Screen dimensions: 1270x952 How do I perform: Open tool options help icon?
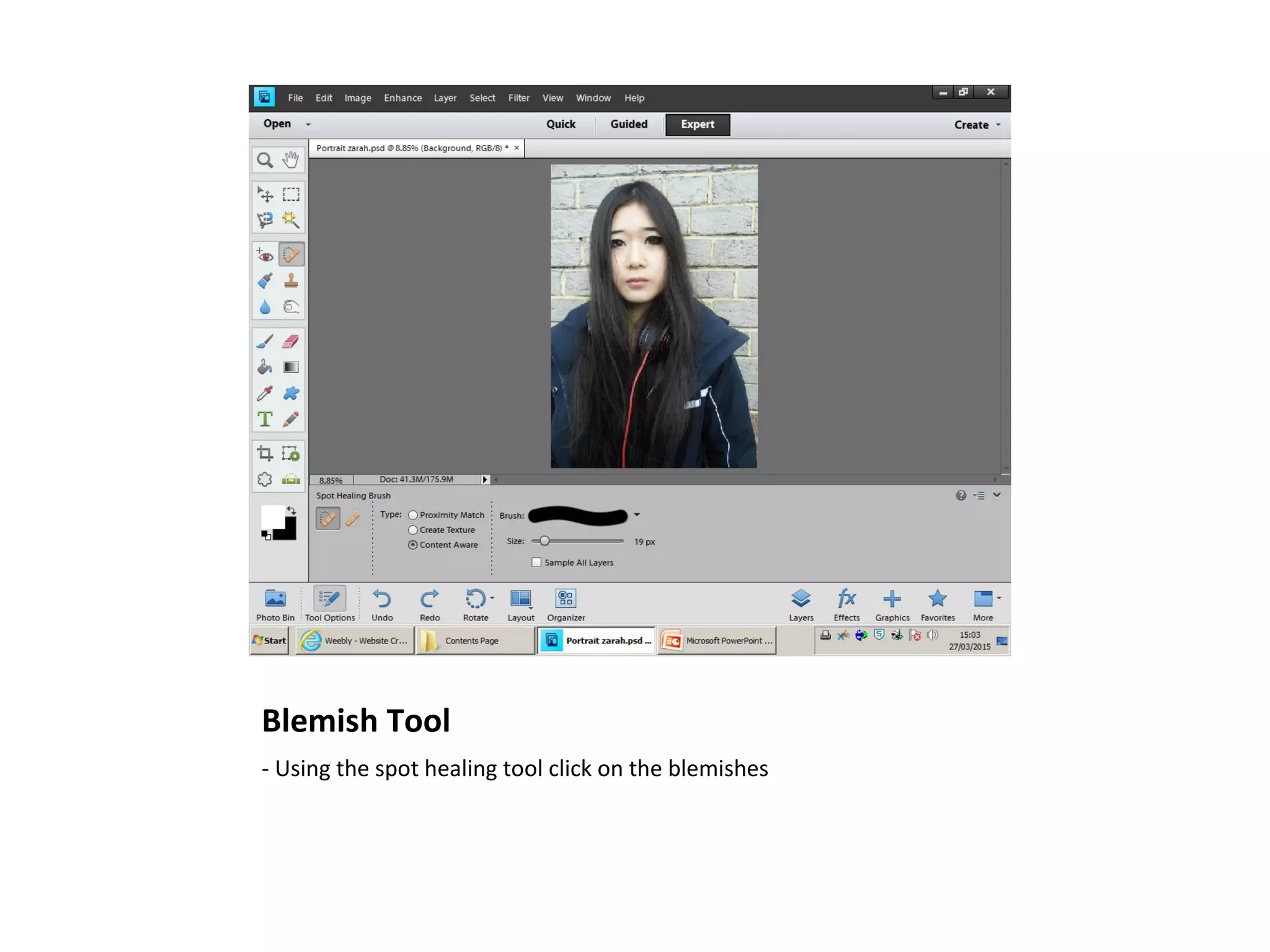coord(961,495)
